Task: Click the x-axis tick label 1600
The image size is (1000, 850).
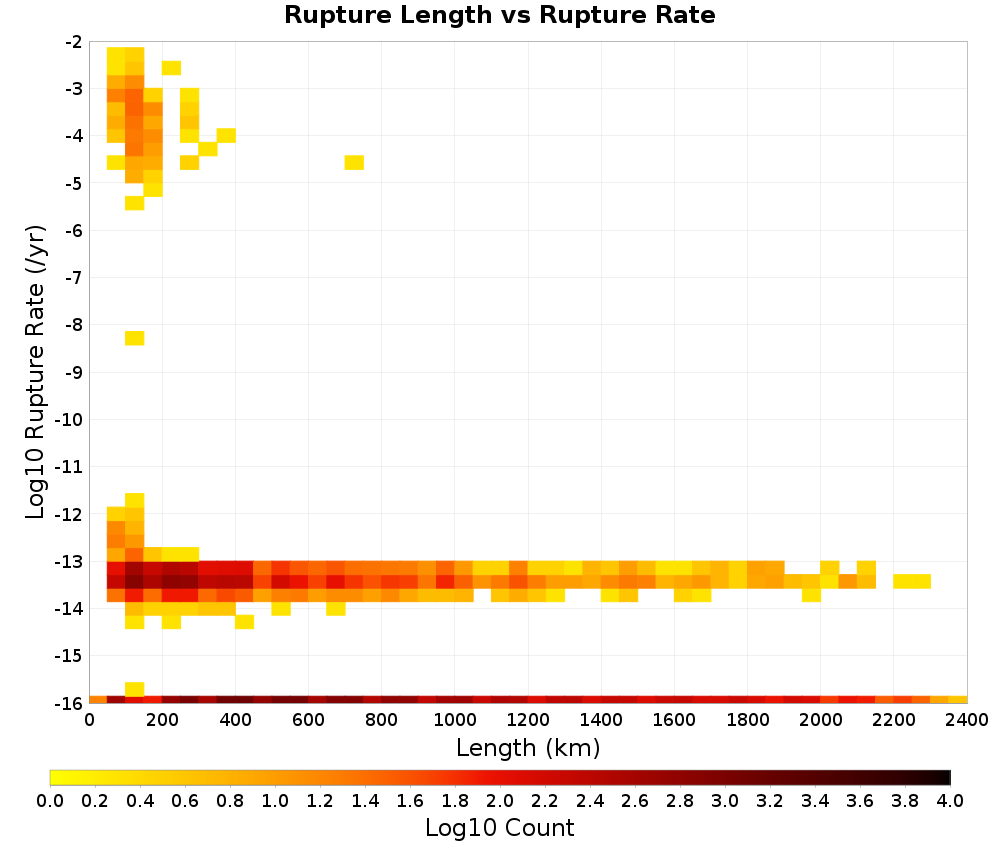Action: [x=674, y=721]
